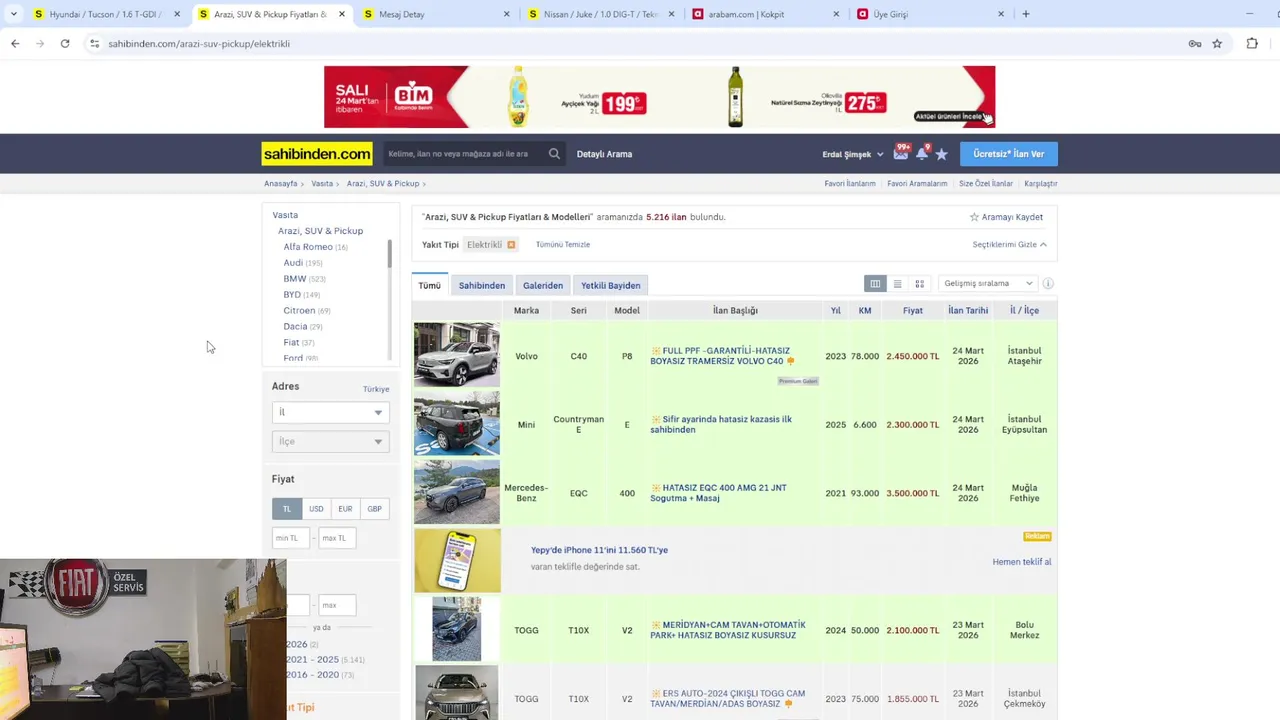This screenshot has width=1280, height=720.
Task: Open Favori İlanlarım link
Action: click(850, 184)
